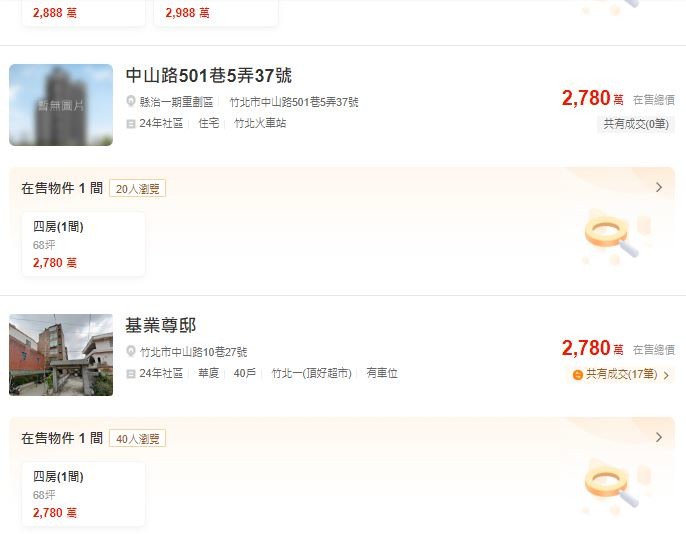
Task: Click orange circle icon beside 共有成交(17筆)
Action: (578, 375)
